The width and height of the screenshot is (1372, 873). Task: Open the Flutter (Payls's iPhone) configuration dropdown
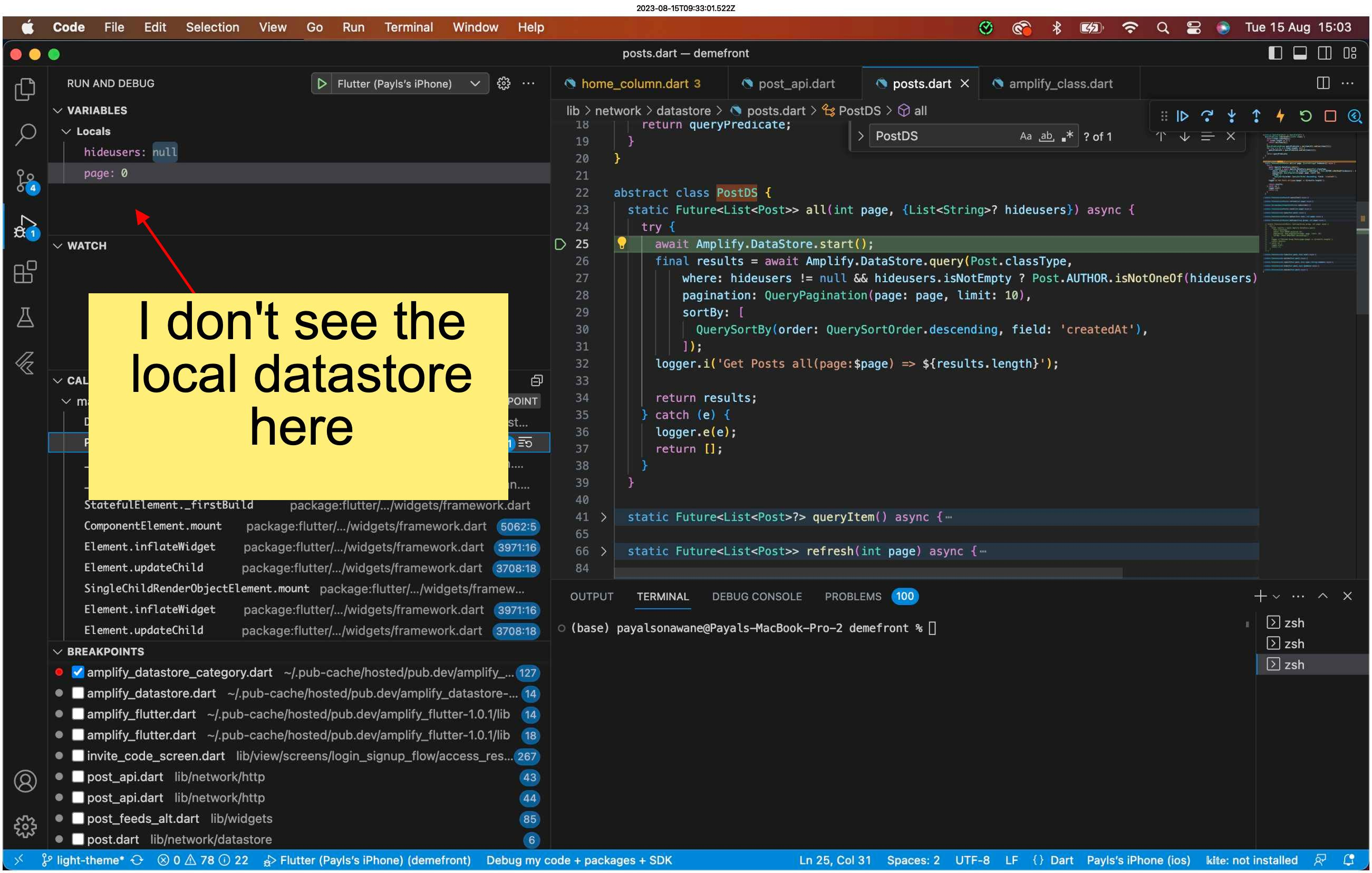click(475, 83)
